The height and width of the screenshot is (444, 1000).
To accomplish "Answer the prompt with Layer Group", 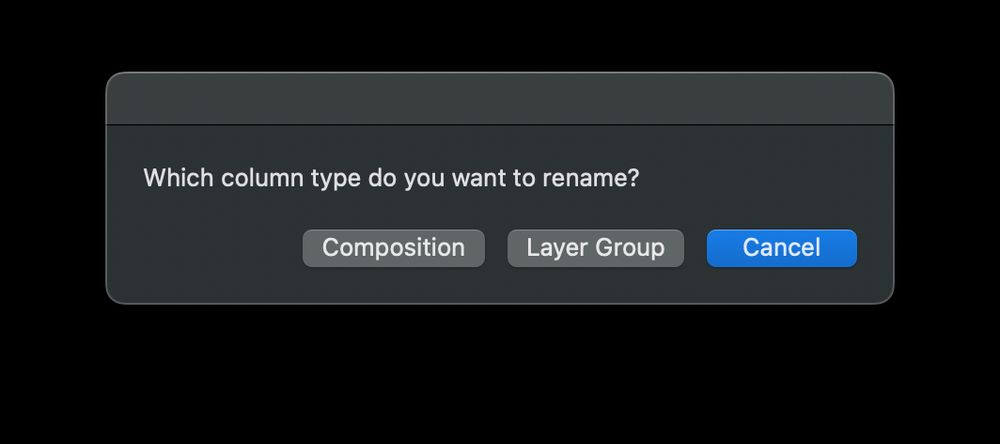I will tap(595, 248).
